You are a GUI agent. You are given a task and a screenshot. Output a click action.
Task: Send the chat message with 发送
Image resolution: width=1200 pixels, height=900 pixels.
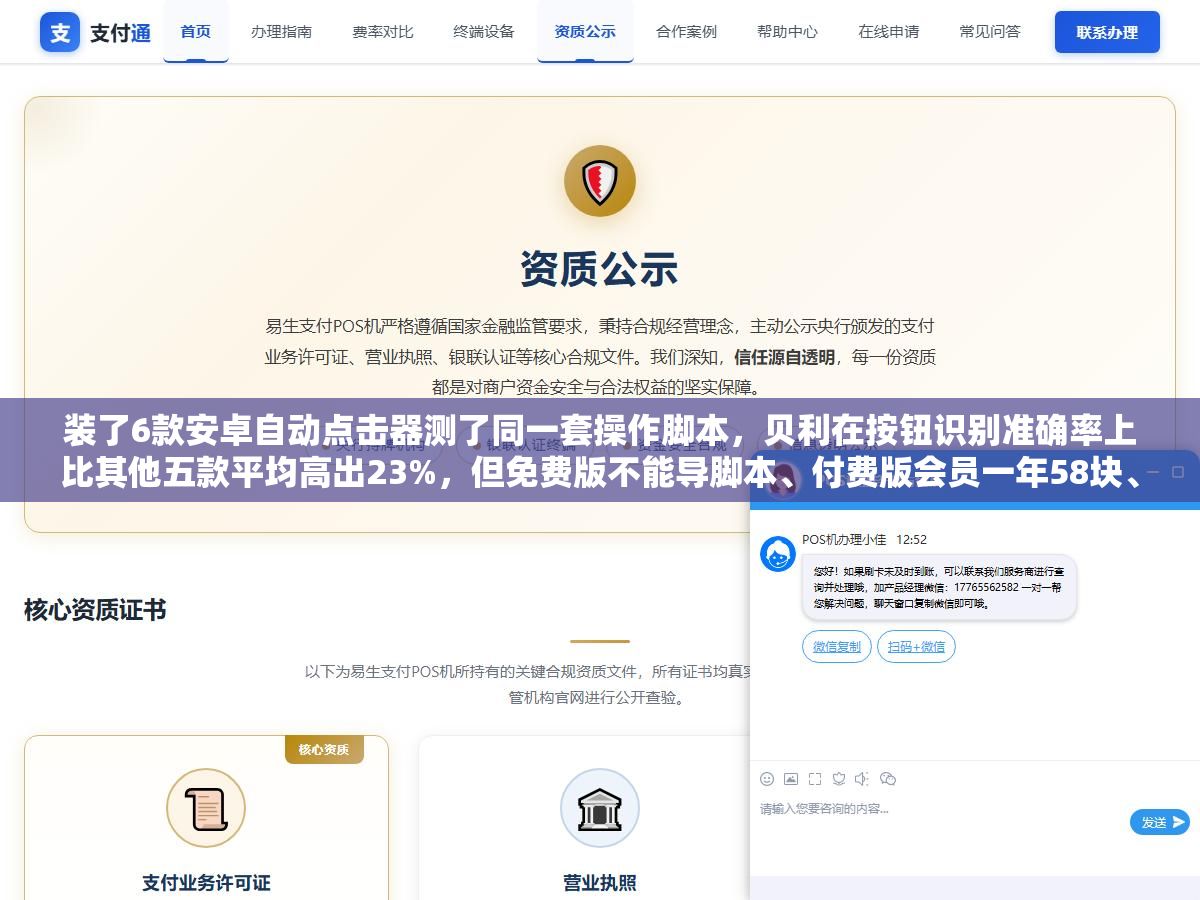(x=1160, y=822)
